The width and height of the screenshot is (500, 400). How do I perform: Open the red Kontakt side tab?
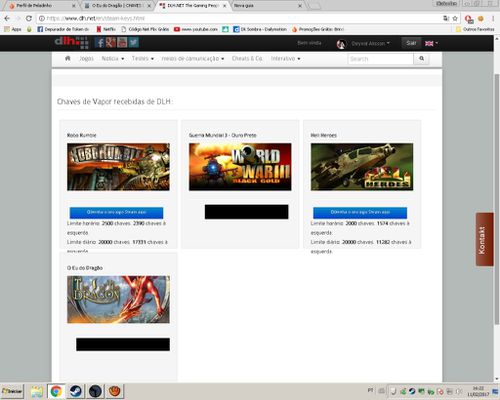tap(484, 239)
